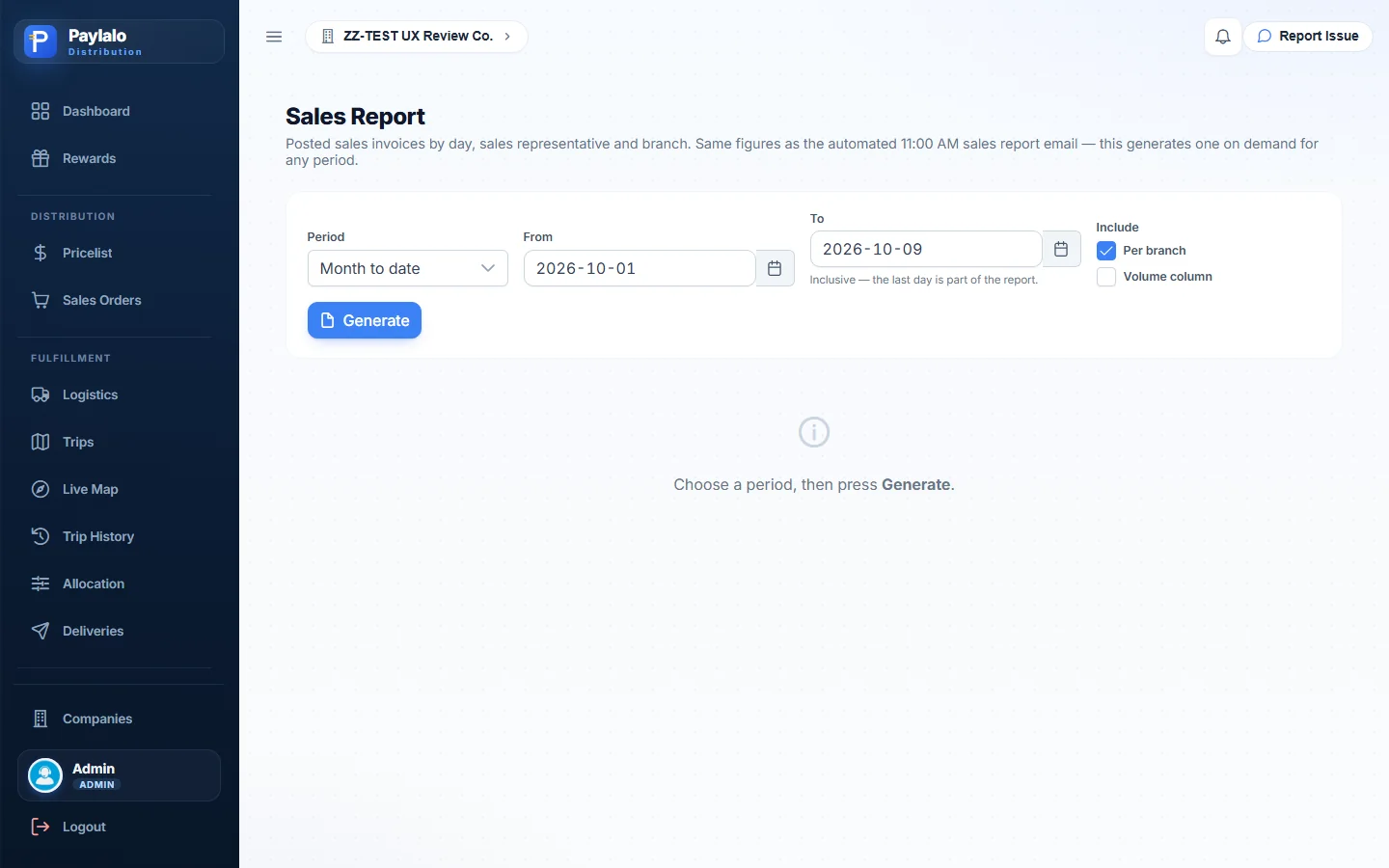
Task: Open calendar picker for From date
Action: [x=775, y=268]
